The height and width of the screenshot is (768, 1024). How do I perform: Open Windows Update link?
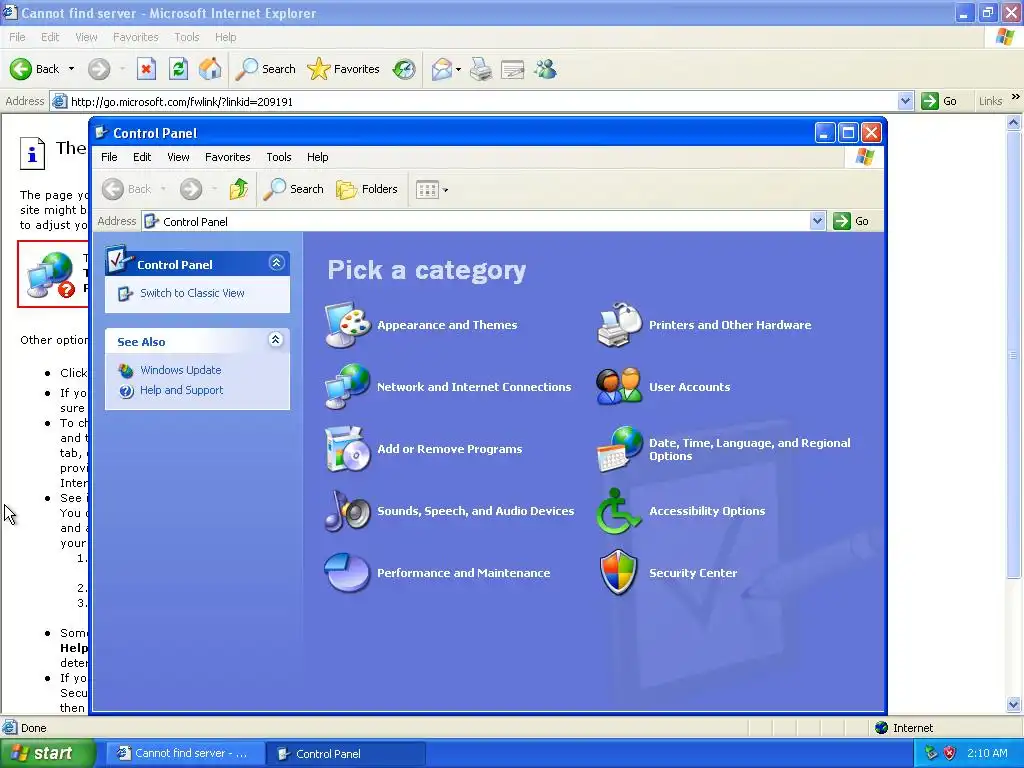[x=180, y=370]
